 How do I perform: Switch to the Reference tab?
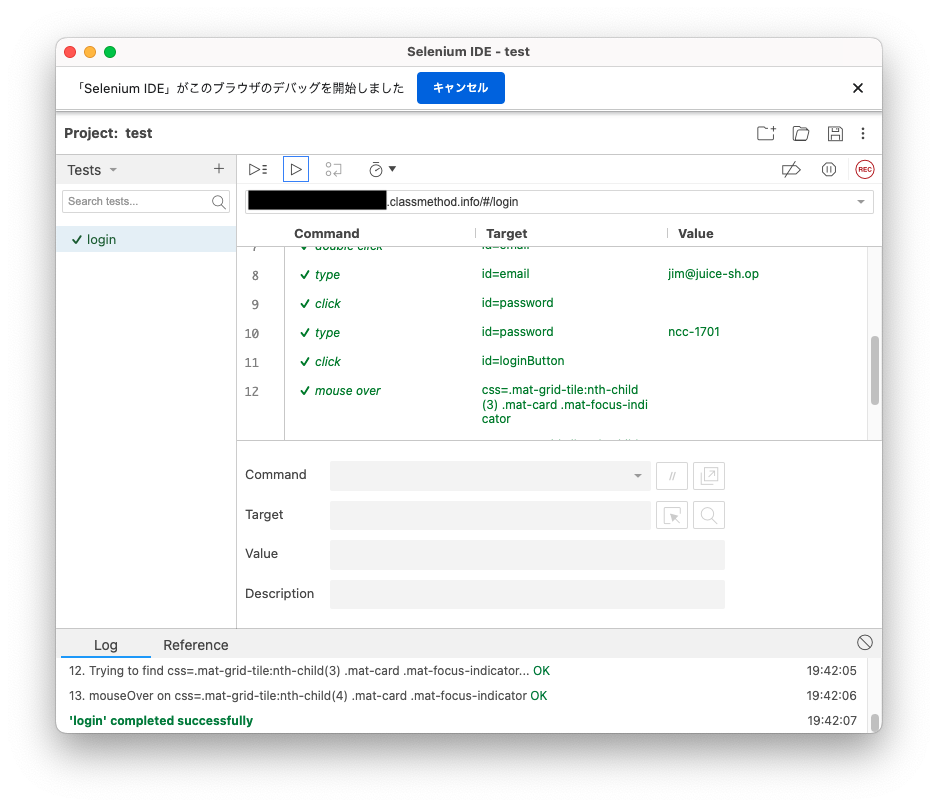click(x=196, y=645)
